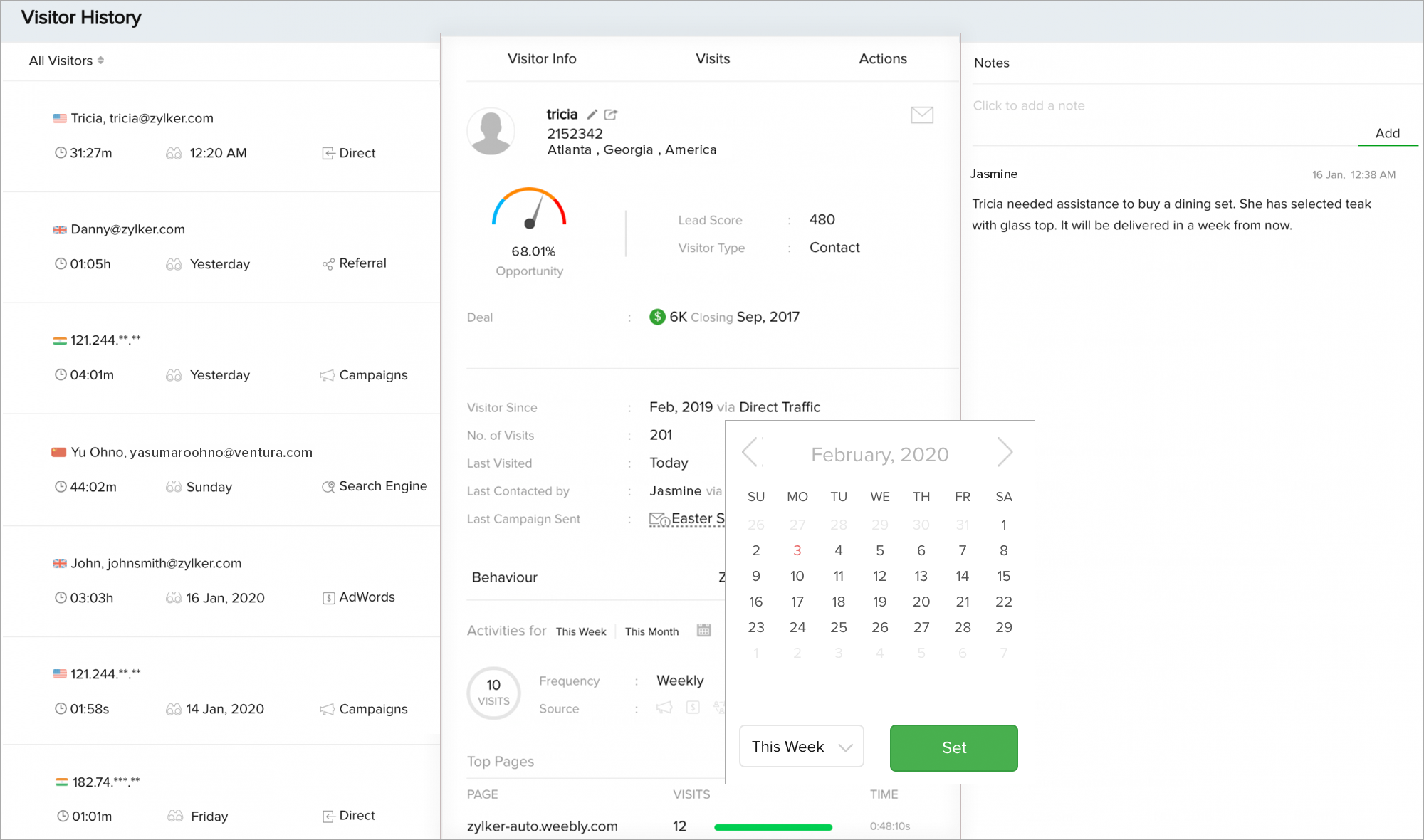
Task: Click the Easter campaign mail icon
Action: click(659, 520)
